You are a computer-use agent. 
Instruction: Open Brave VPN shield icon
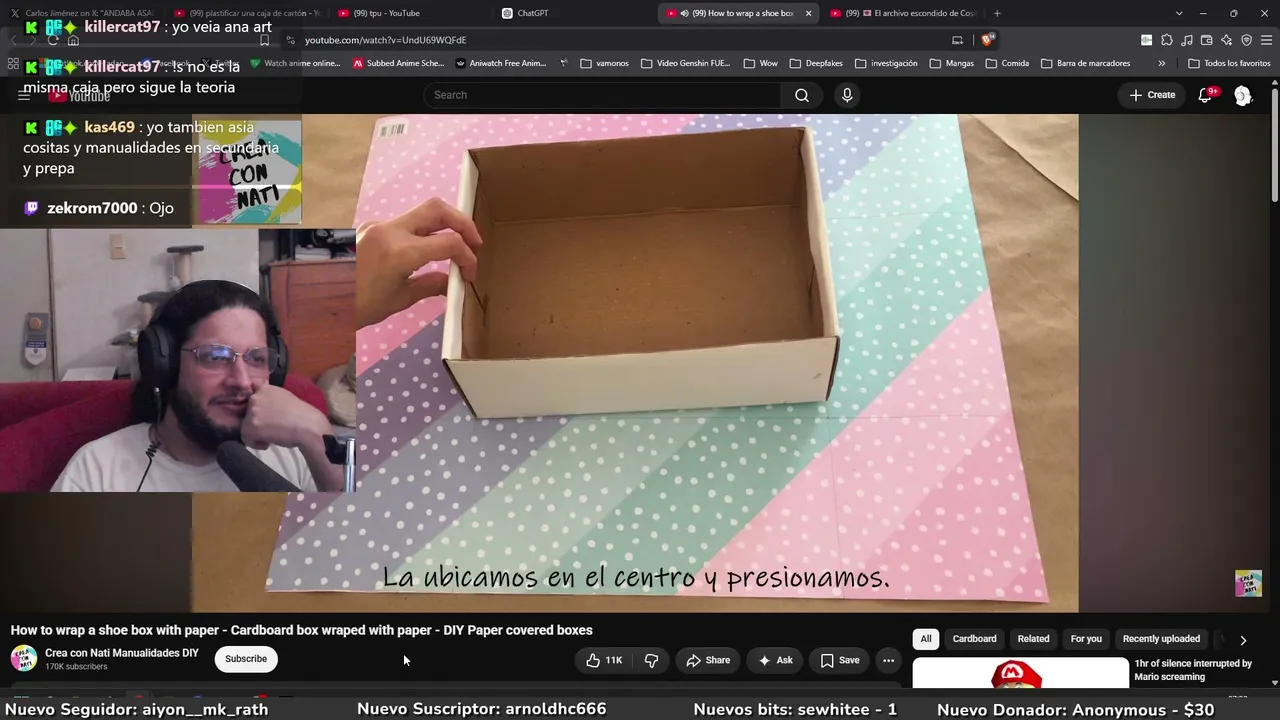pyautogui.click(x=1246, y=40)
